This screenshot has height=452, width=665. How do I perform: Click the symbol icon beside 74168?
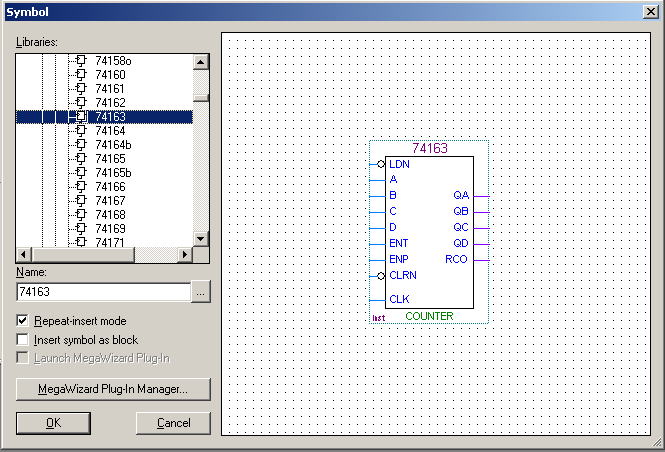[x=81, y=215]
